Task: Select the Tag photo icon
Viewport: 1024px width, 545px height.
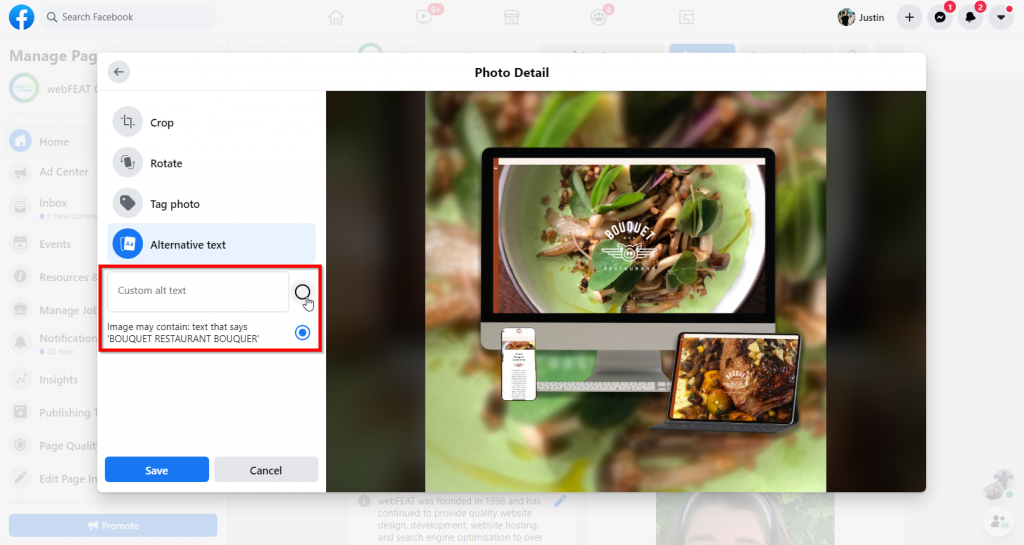Action: pos(127,204)
